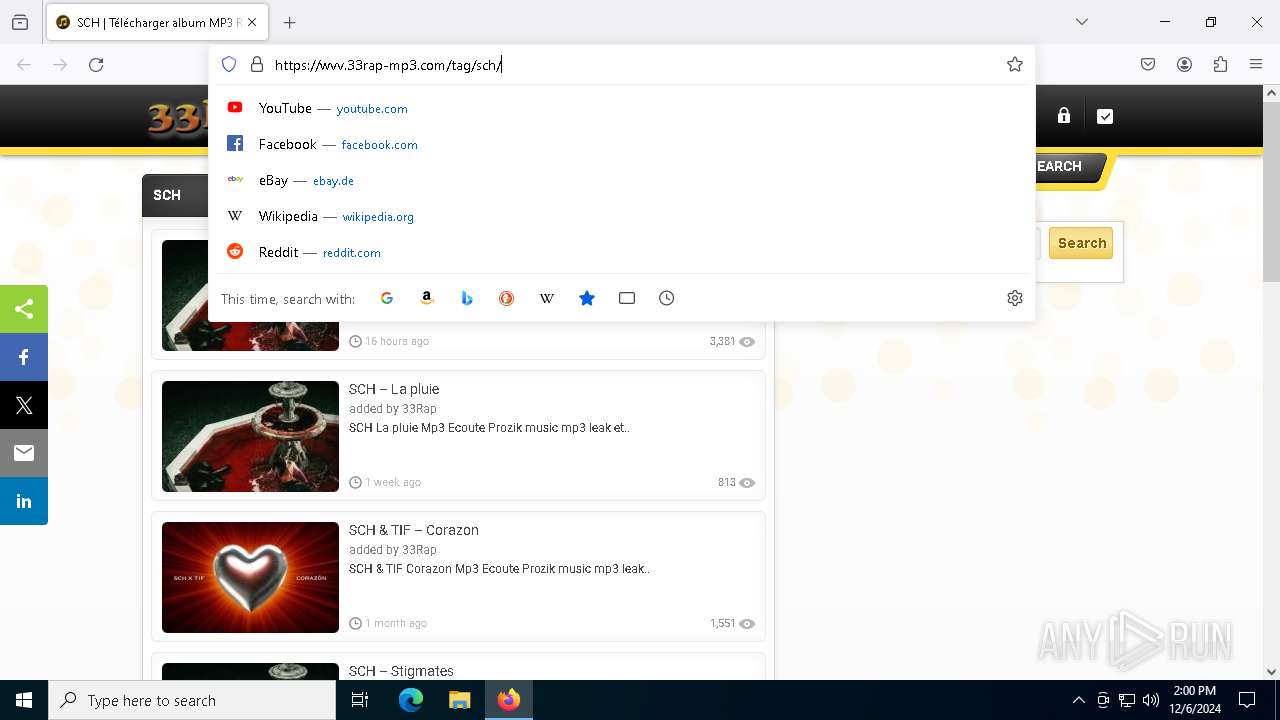Select the eBay suggestion
Screen dimensions: 1280x720
click(x=621, y=180)
